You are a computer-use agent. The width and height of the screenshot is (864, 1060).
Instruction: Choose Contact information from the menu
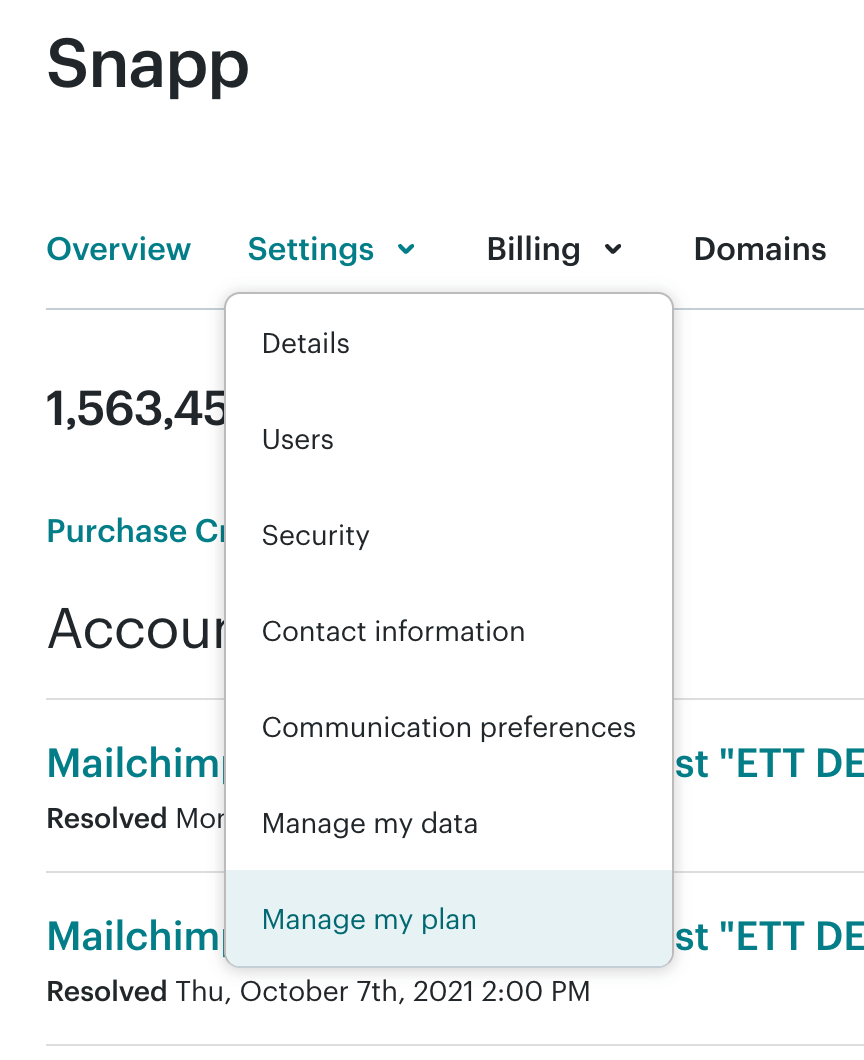click(393, 631)
